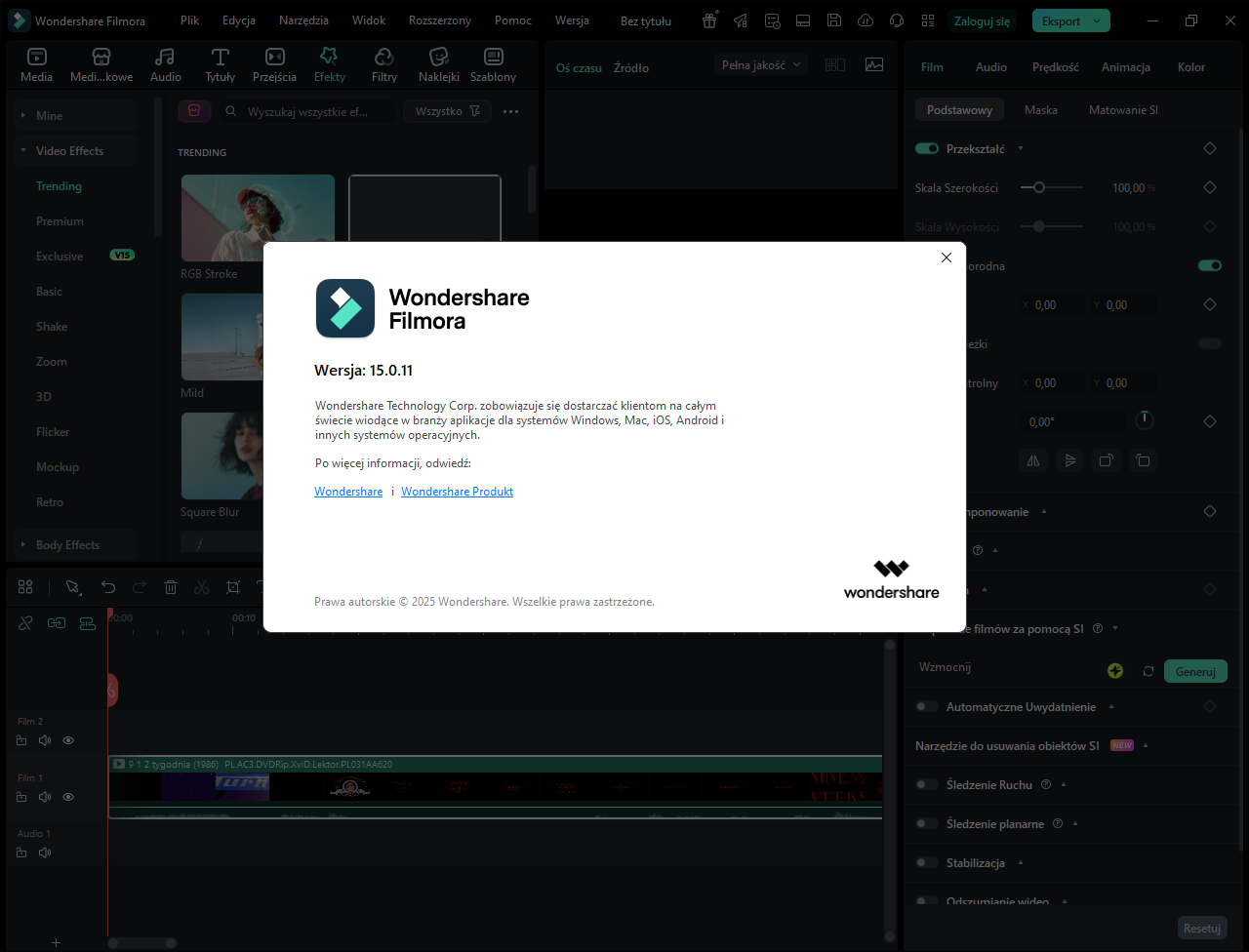Image resolution: width=1249 pixels, height=952 pixels.
Task: Switch to the Animacja tab
Action: [1126, 67]
